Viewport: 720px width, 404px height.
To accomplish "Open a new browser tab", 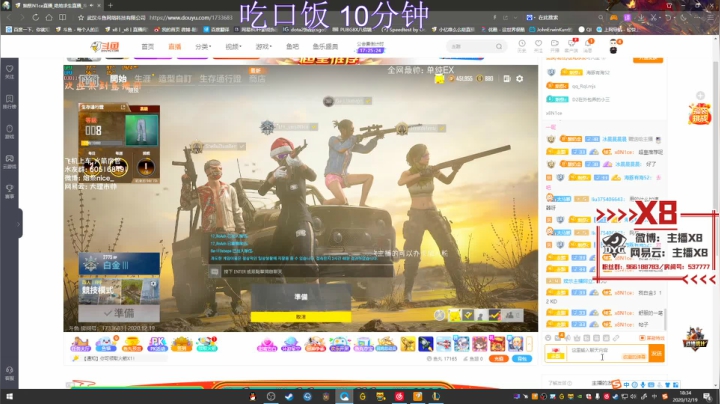I will [x=110, y=5].
